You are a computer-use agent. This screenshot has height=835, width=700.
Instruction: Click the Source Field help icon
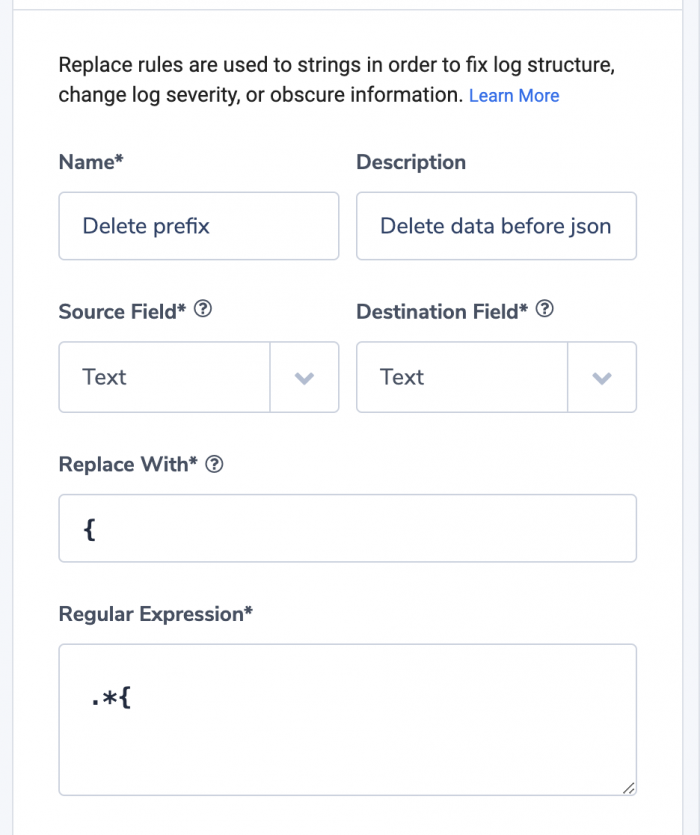[x=203, y=309]
